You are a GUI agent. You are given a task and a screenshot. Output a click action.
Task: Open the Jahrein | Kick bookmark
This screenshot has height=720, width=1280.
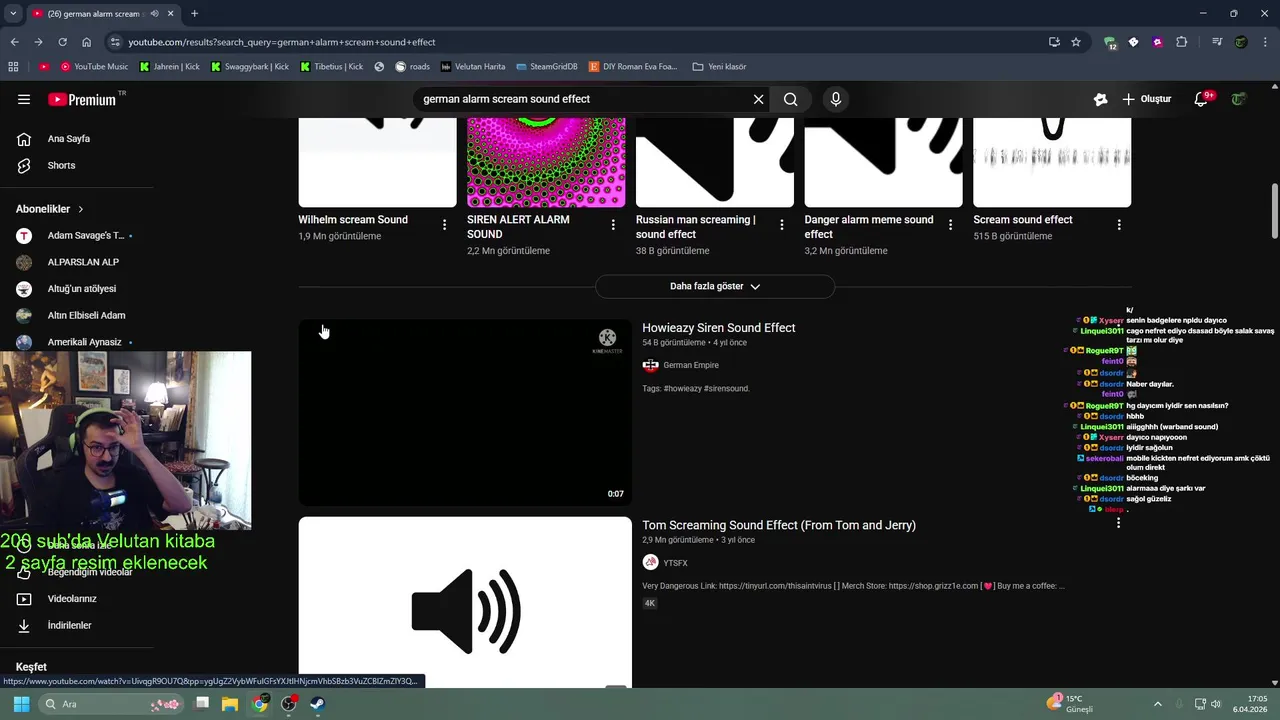(x=169, y=67)
